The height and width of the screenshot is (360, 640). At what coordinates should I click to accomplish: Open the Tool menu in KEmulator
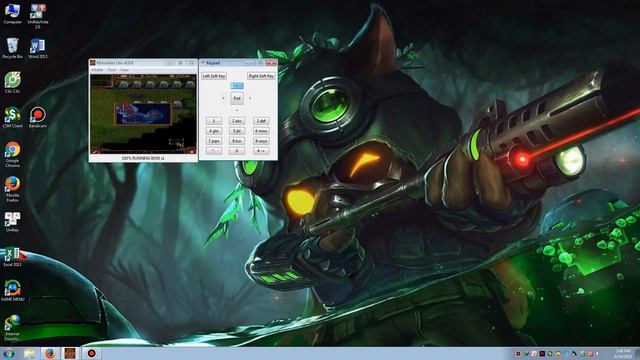click(x=112, y=70)
